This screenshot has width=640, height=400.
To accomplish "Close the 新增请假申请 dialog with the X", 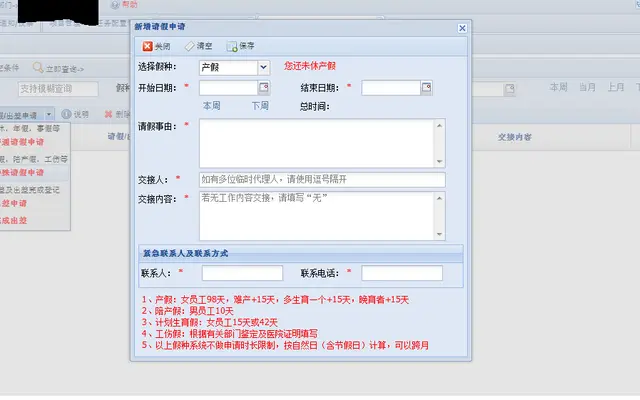I will tap(462, 28).
